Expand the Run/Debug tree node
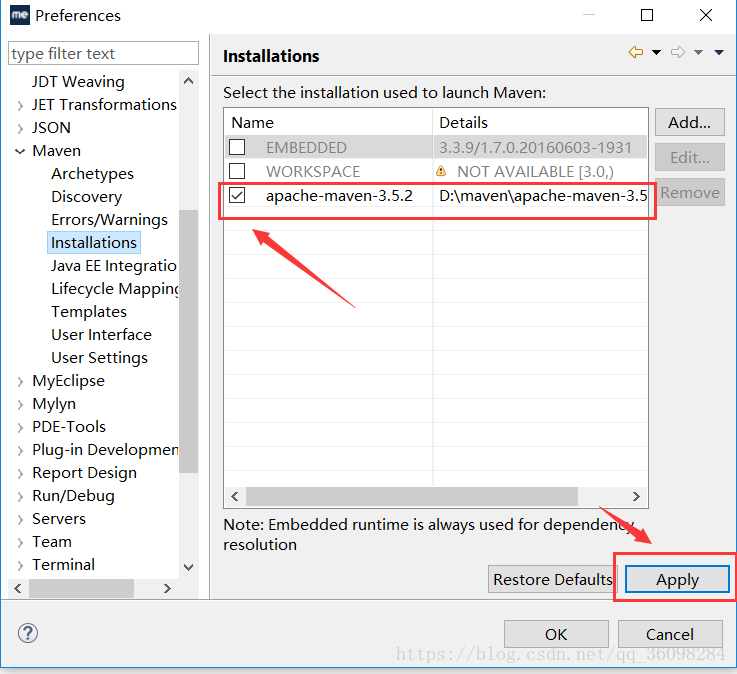This screenshot has height=674, width=737. (20, 496)
